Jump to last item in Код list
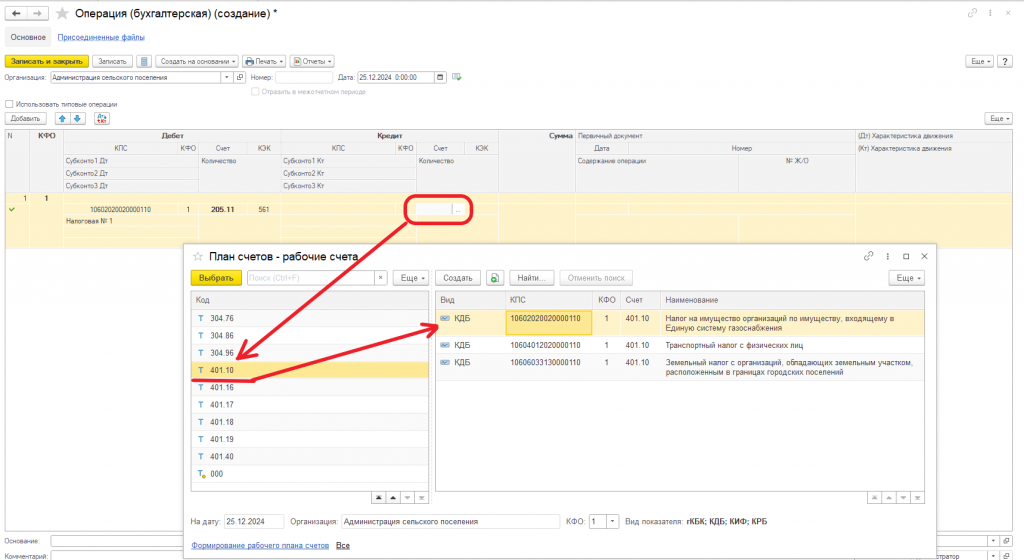This screenshot has width=1024, height=560. pyautogui.click(x=421, y=498)
